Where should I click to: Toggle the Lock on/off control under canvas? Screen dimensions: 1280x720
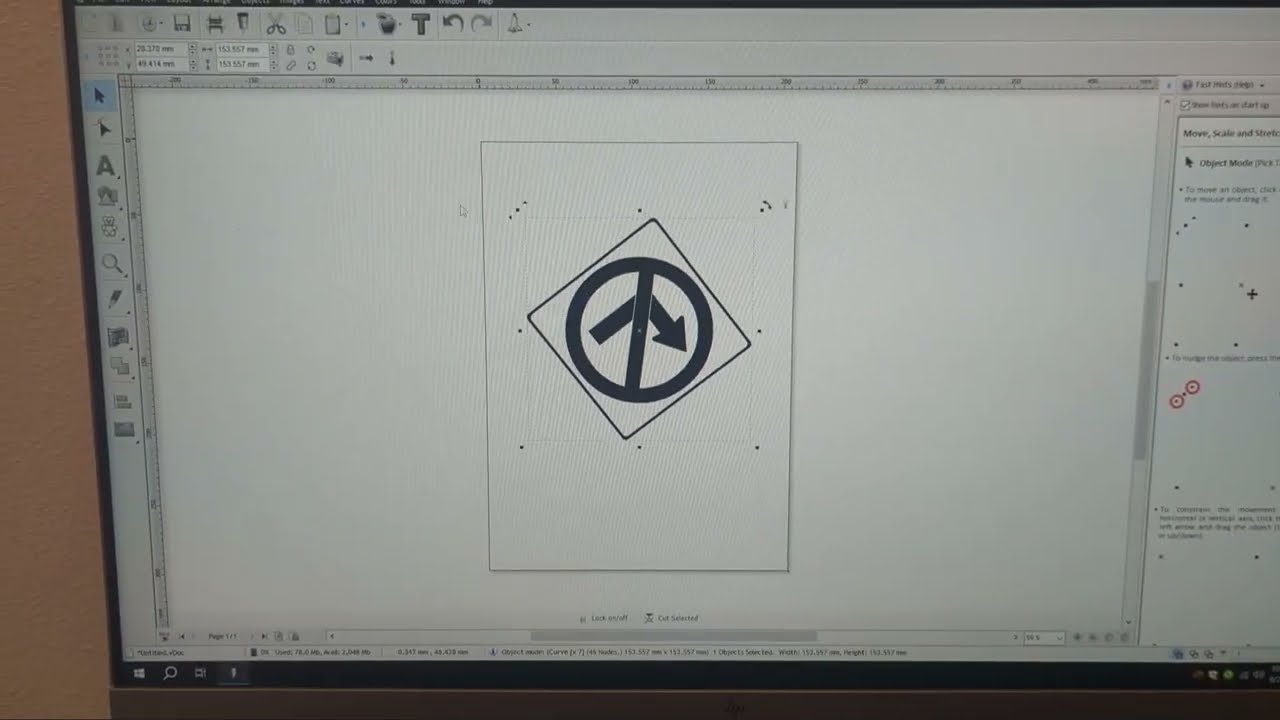coord(604,618)
